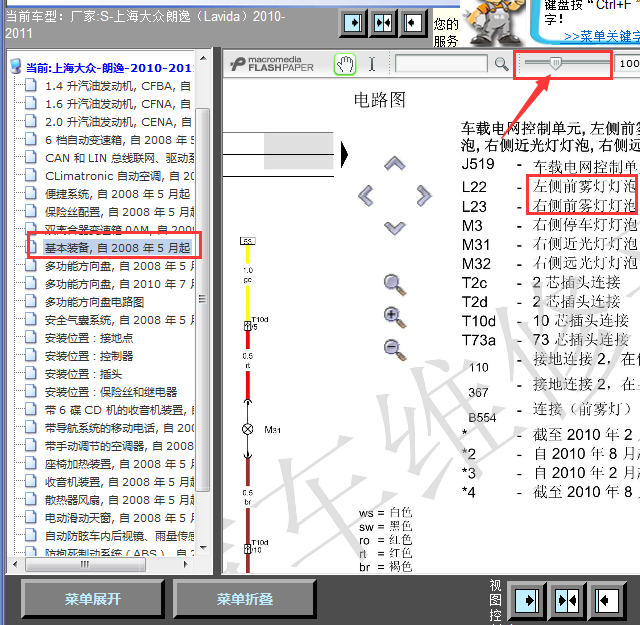This screenshot has height=625, width=640.
Task: Pan the diagram up with the up chevron
Action: coord(395,164)
